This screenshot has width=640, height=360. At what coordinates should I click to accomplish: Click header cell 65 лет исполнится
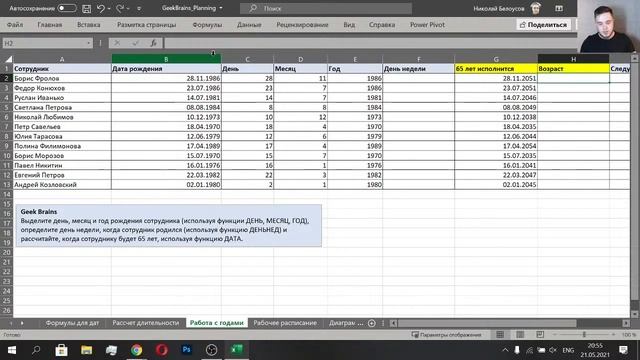[496, 69]
